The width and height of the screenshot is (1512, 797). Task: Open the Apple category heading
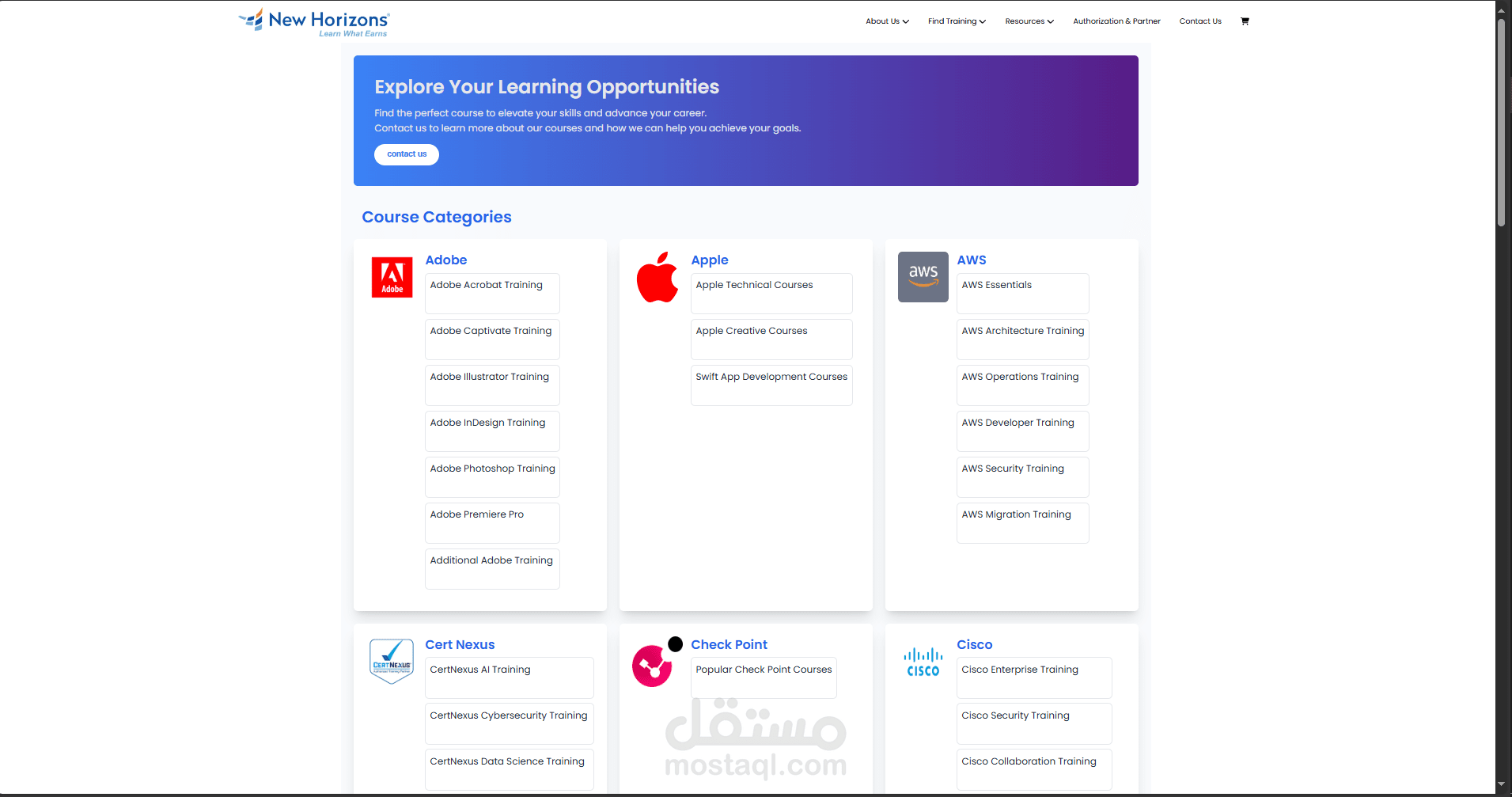tap(710, 260)
